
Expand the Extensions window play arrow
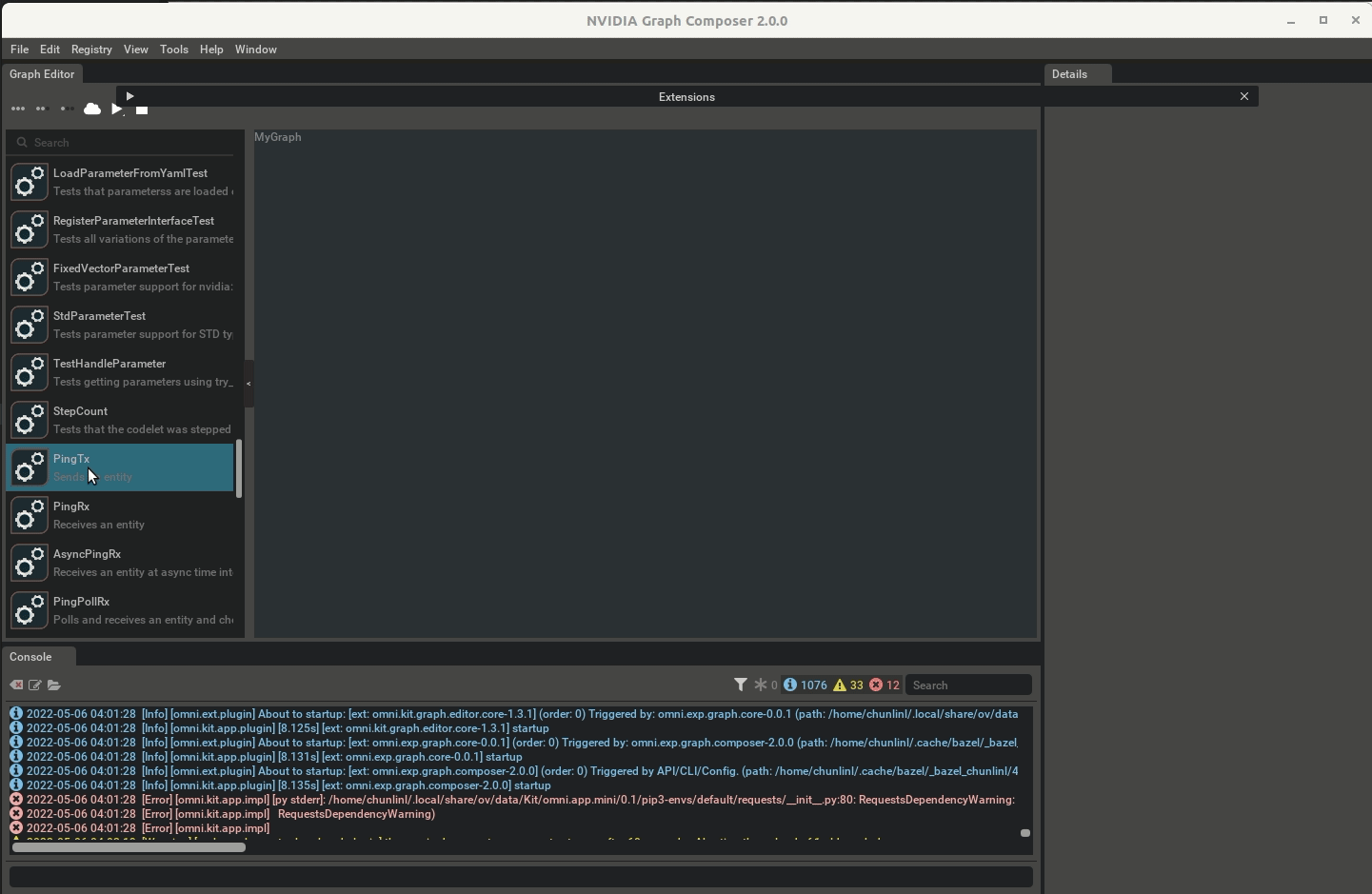coord(129,96)
